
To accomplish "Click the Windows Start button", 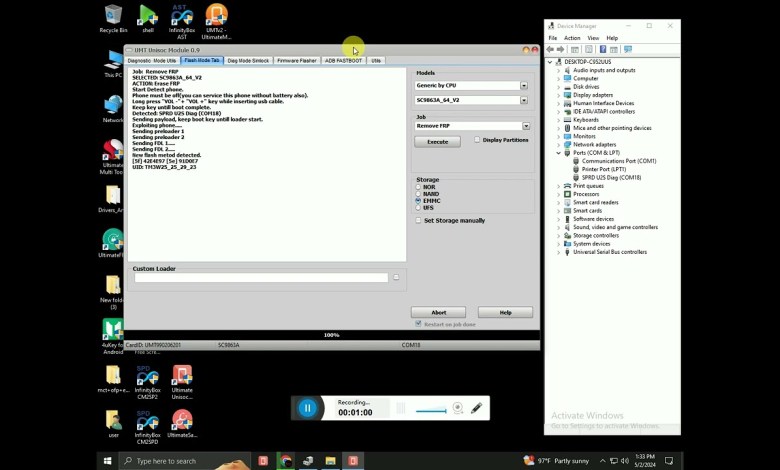I will (107, 461).
